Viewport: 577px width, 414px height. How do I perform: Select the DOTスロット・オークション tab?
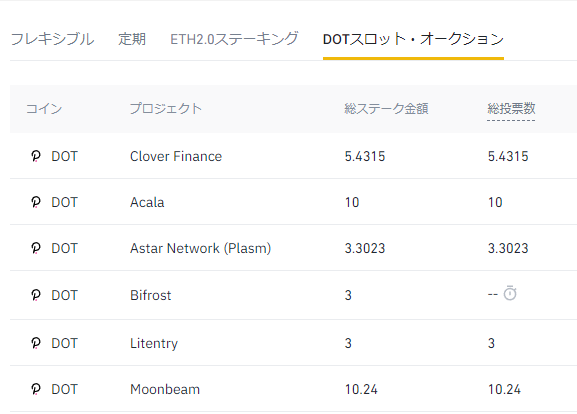[413, 39]
